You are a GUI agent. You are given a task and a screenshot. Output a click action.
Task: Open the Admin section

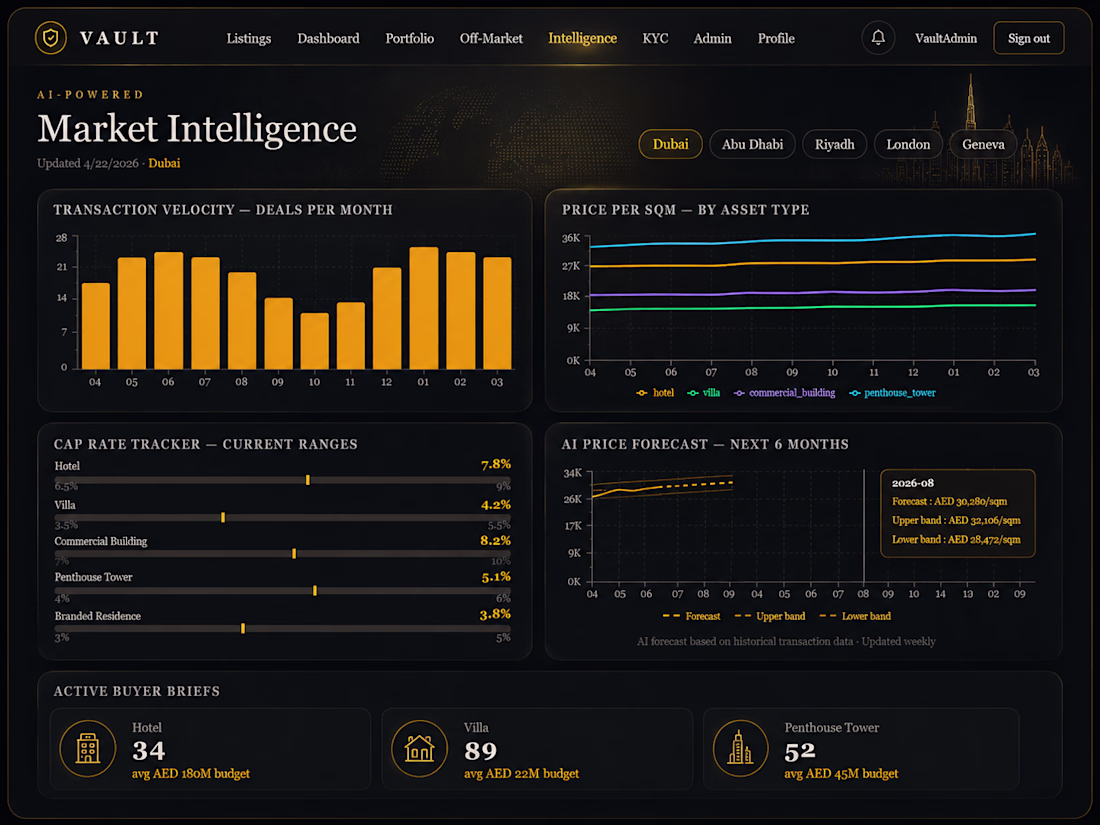712,39
